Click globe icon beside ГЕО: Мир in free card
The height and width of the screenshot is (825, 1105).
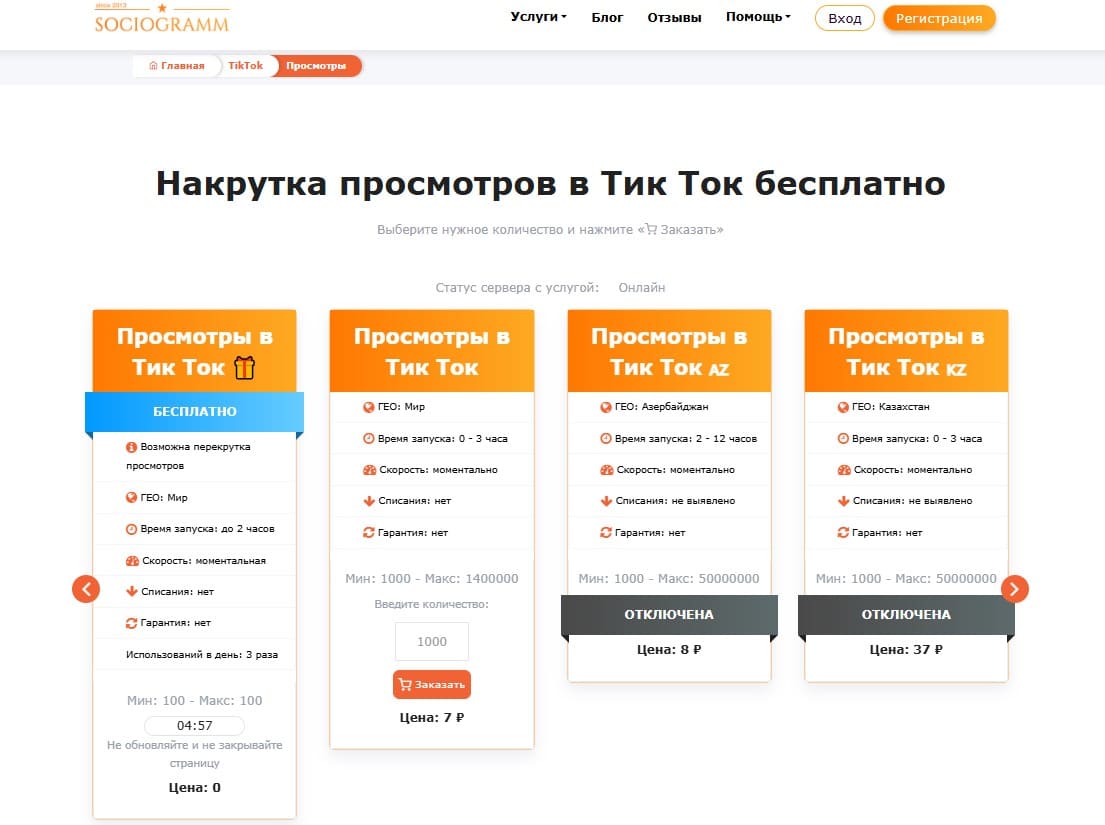(x=131, y=497)
